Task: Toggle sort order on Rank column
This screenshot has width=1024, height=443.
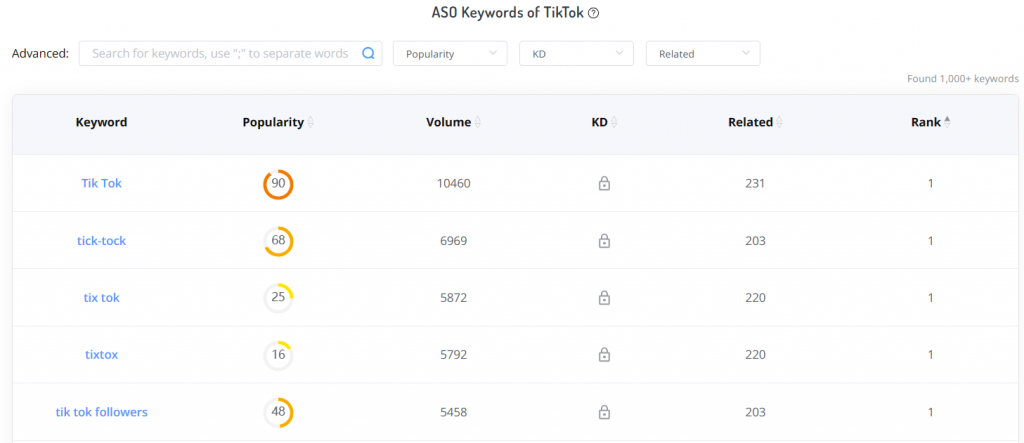Action: pyautogui.click(x=947, y=122)
